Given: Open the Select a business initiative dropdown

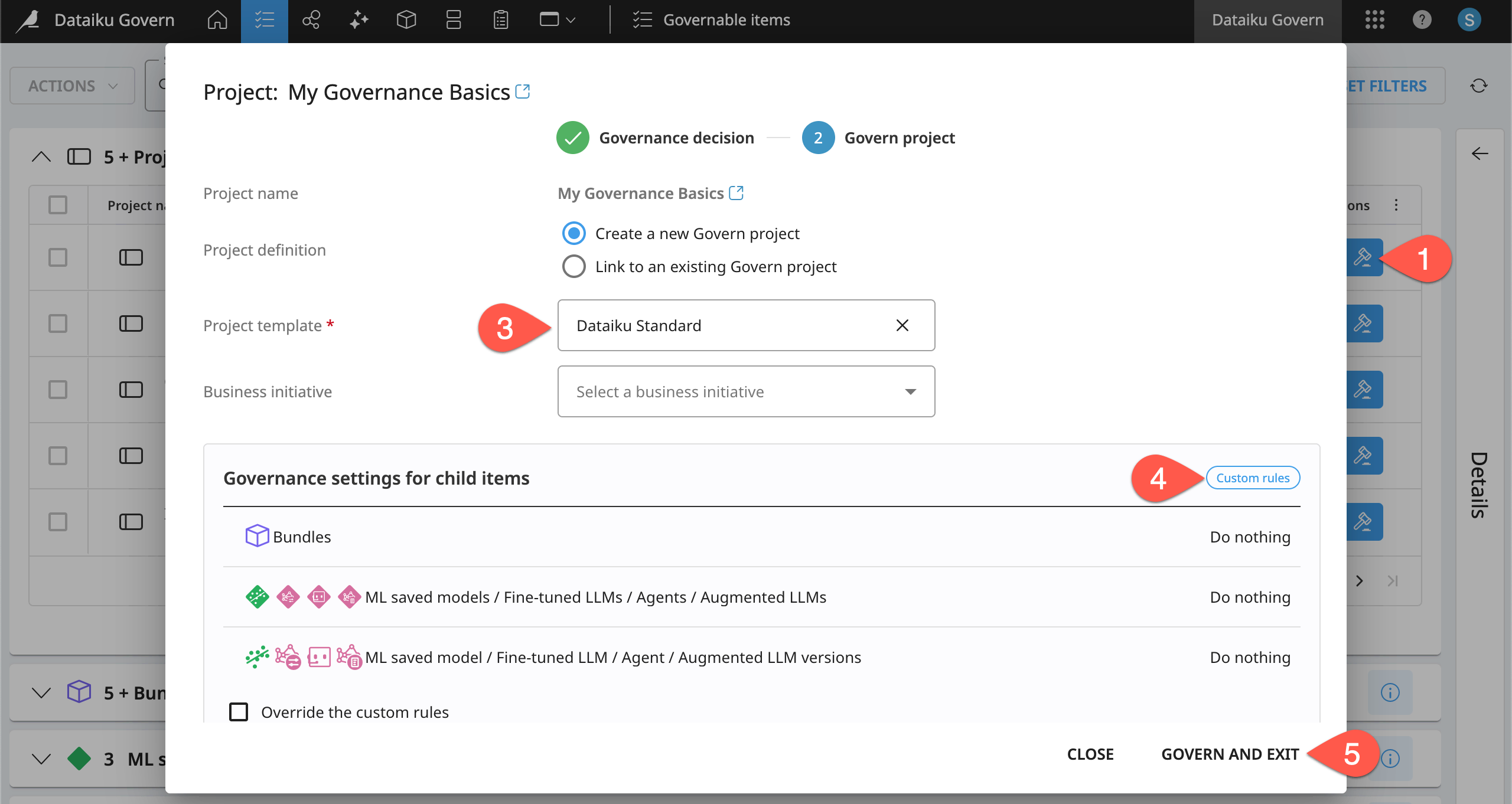Looking at the screenshot, I should click(x=745, y=391).
